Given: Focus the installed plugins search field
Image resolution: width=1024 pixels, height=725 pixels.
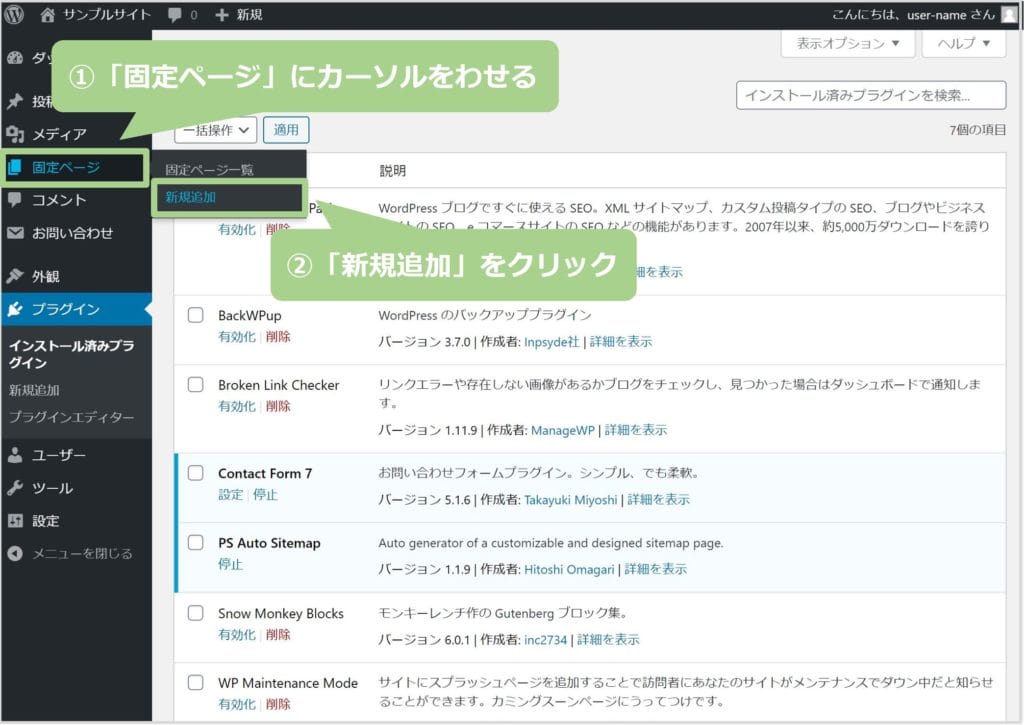Looking at the screenshot, I should click(x=871, y=95).
